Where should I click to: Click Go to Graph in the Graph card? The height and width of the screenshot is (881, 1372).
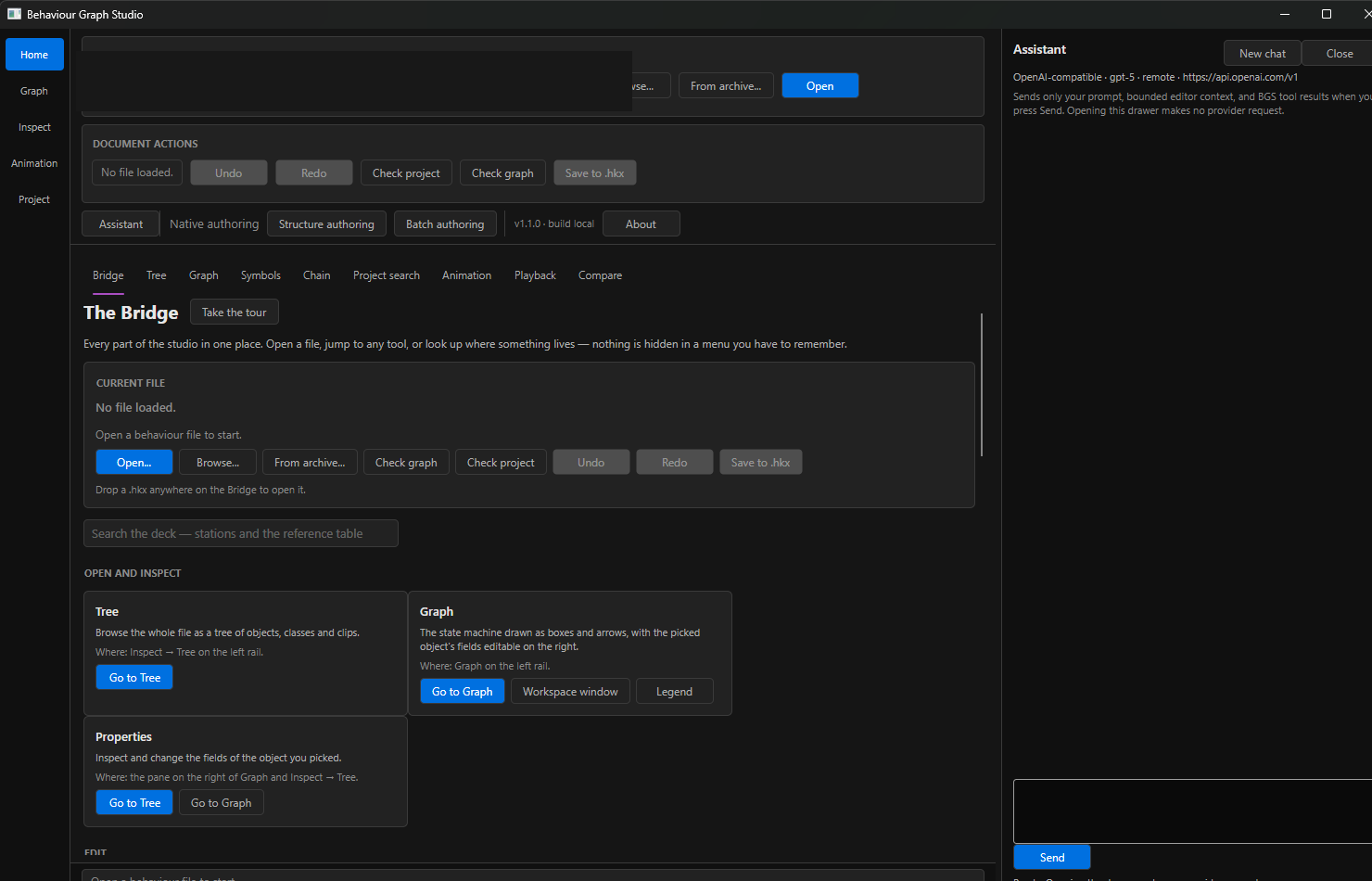[x=463, y=691]
